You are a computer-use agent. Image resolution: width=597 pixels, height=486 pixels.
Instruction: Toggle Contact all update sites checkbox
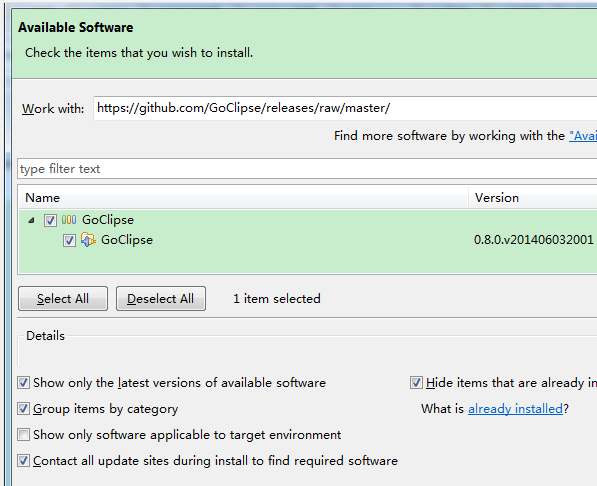click(24, 460)
